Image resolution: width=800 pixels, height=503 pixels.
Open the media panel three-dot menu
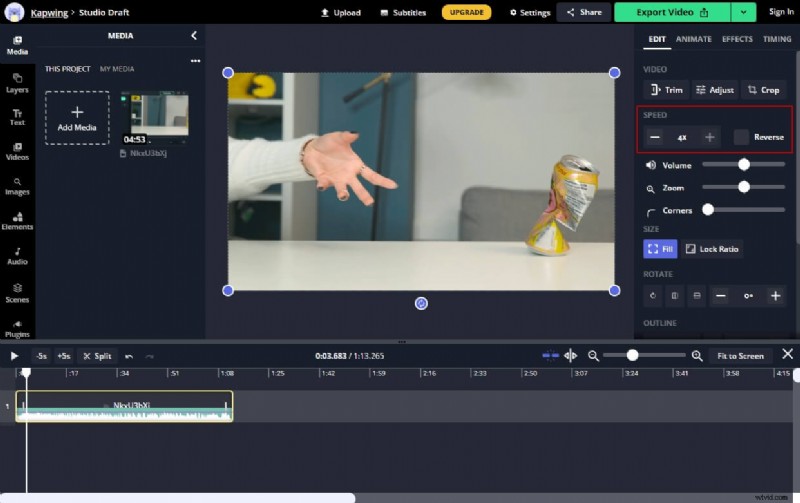pos(195,61)
